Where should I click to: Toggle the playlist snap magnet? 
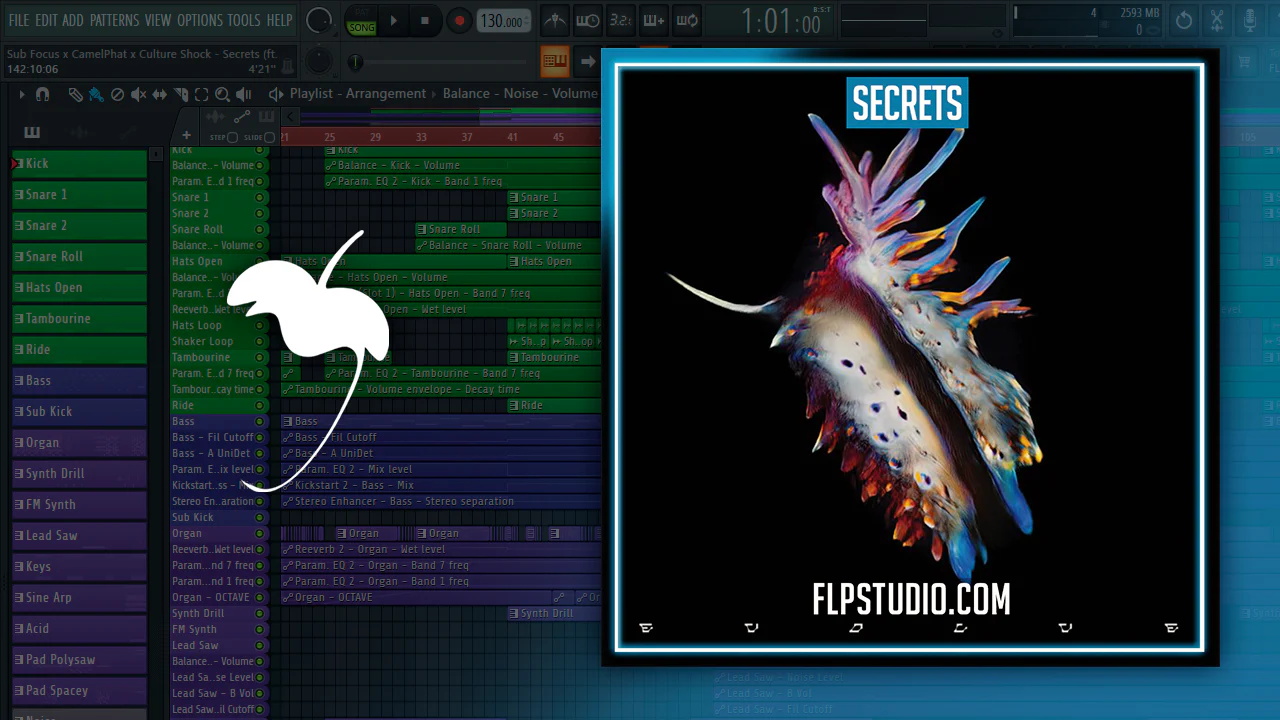point(42,94)
